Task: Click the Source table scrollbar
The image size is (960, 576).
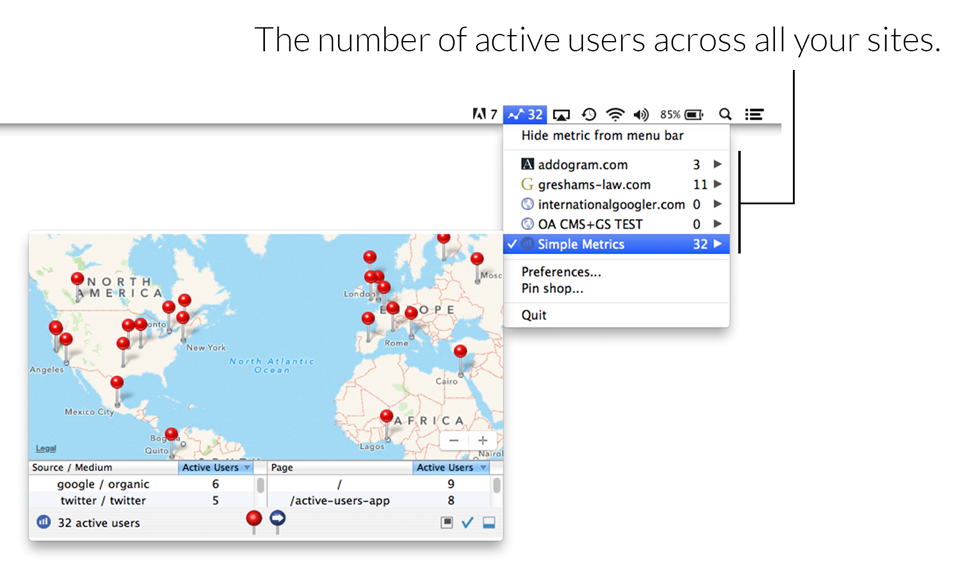Action: click(260, 485)
